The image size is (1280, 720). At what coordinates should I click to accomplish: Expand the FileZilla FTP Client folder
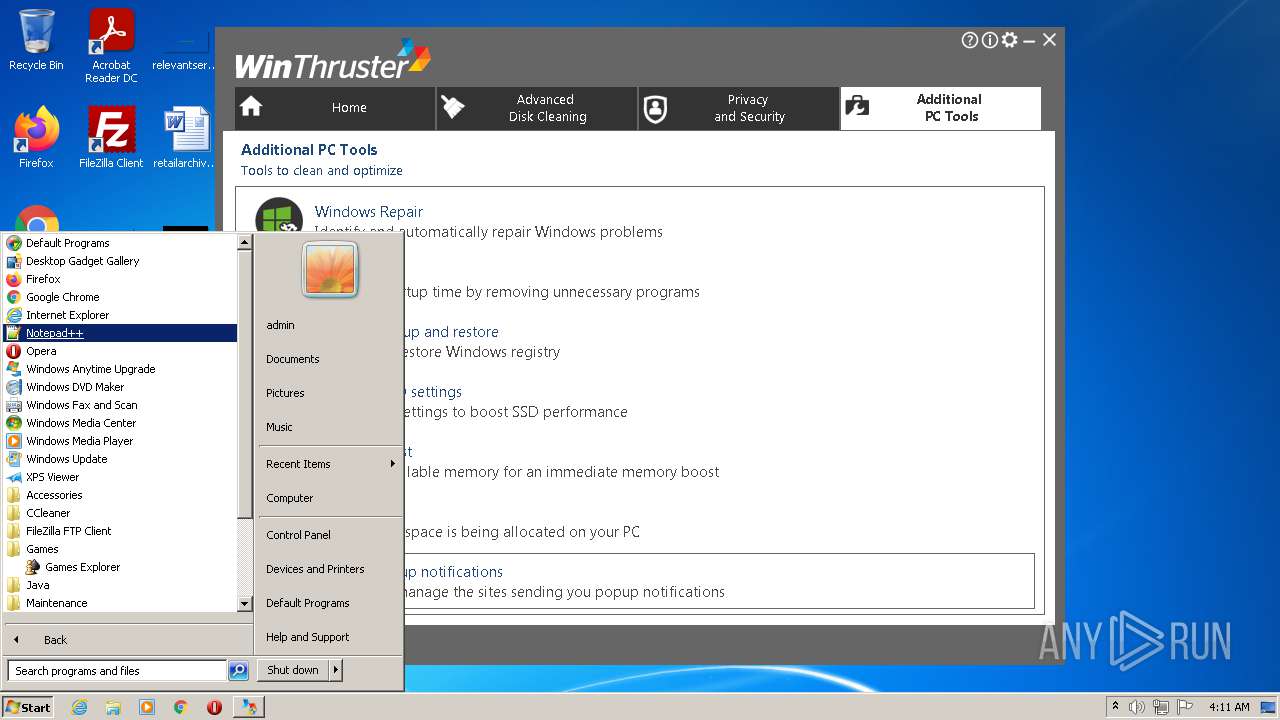click(69, 531)
